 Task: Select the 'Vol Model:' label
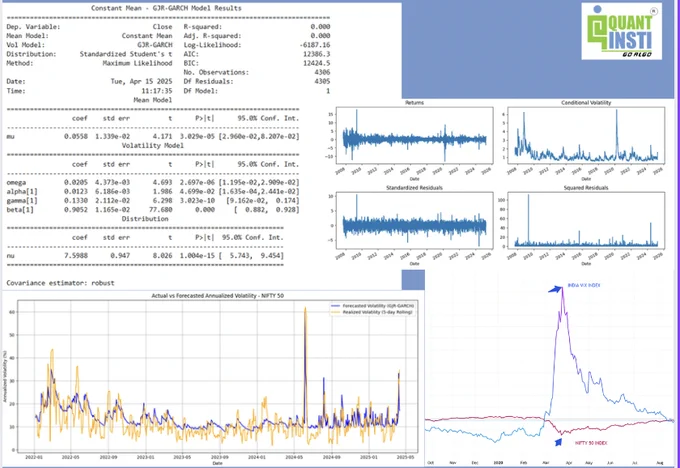(26, 45)
